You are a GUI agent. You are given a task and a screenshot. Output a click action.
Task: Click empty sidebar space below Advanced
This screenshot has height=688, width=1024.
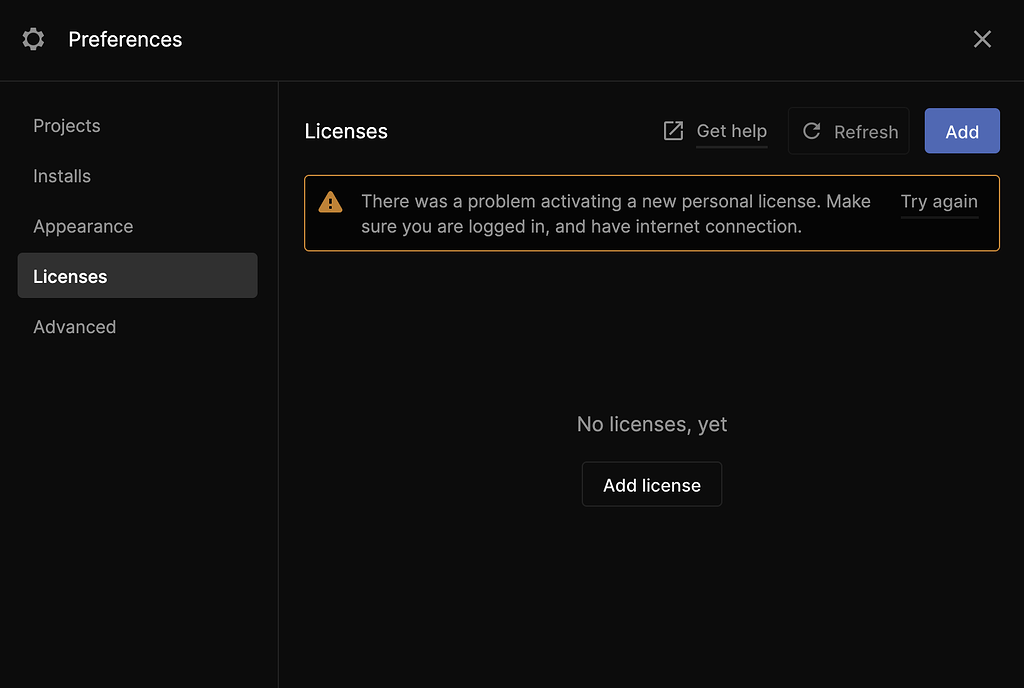click(x=138, y=500)
